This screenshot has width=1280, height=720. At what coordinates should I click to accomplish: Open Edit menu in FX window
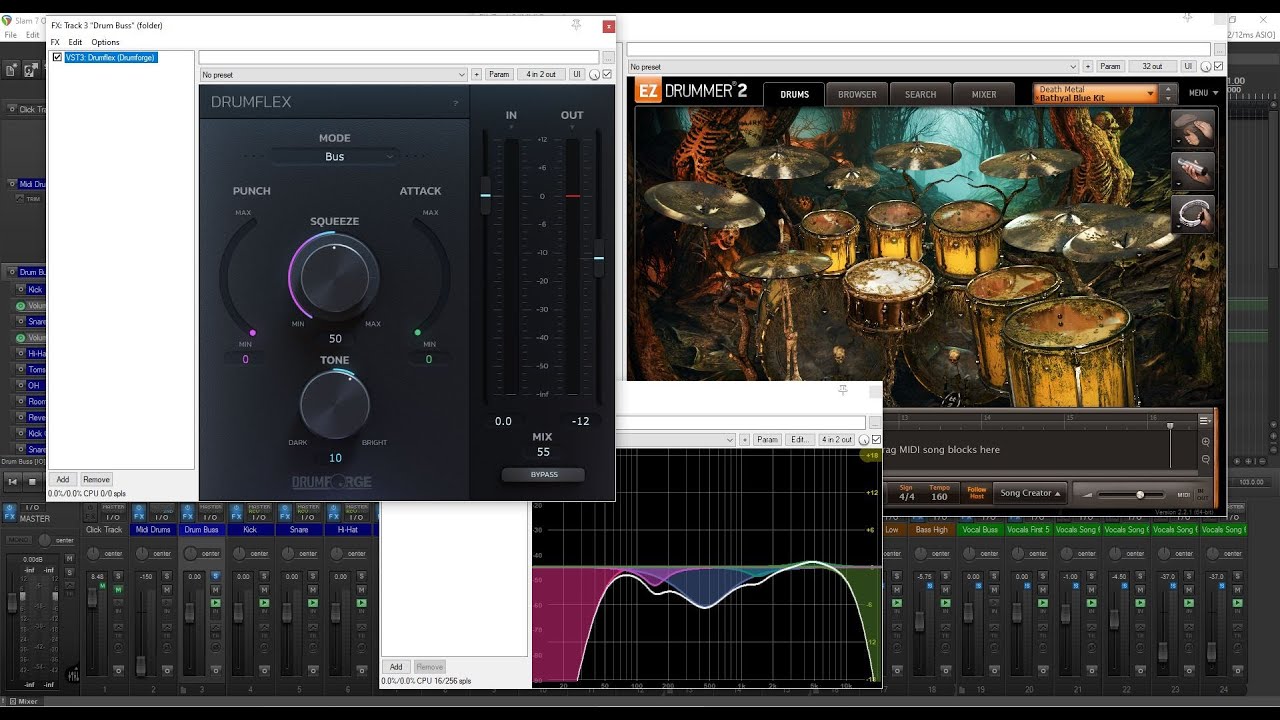(75, 42)
